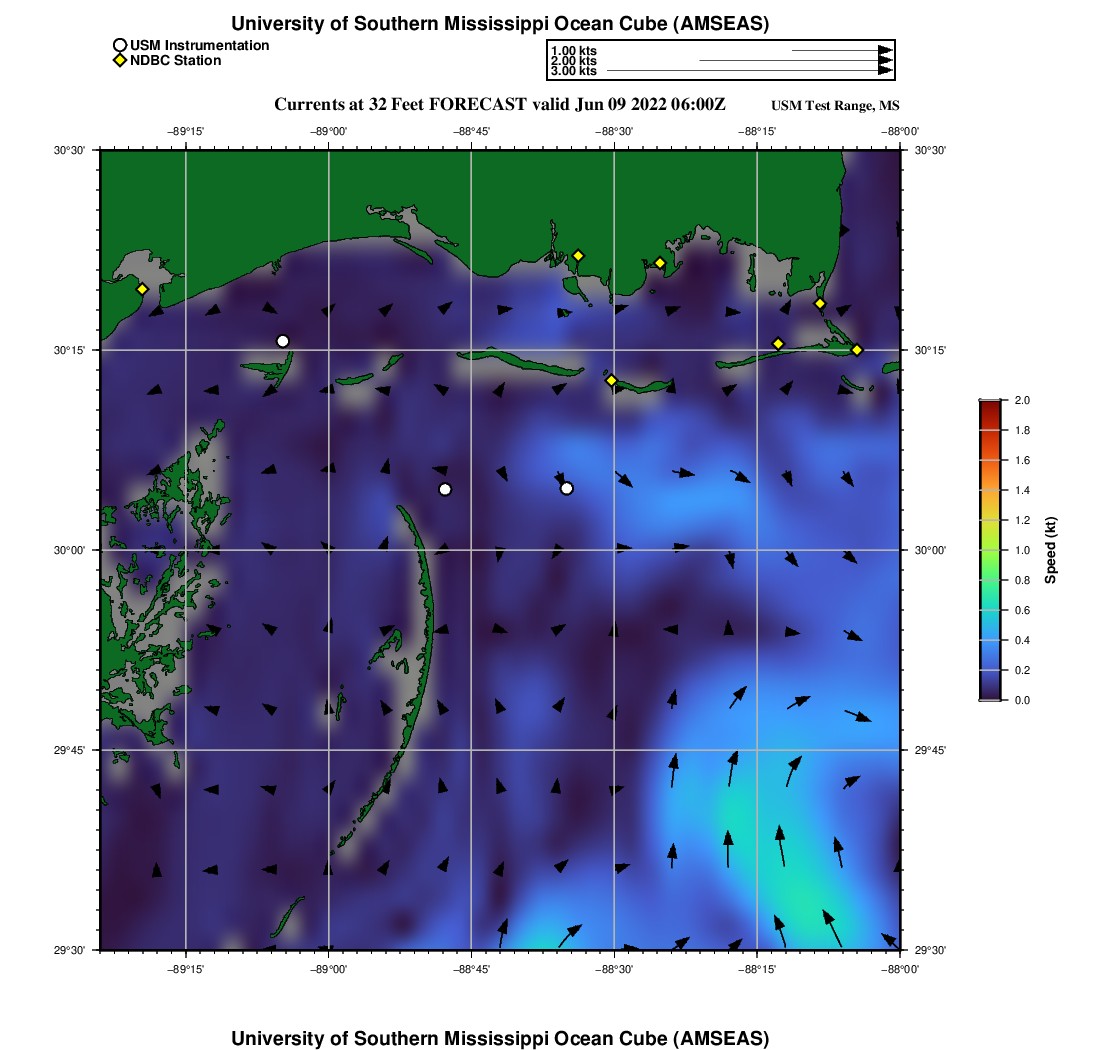Click the right-axis '29°45'' latitude label

[x=930, y=750]
